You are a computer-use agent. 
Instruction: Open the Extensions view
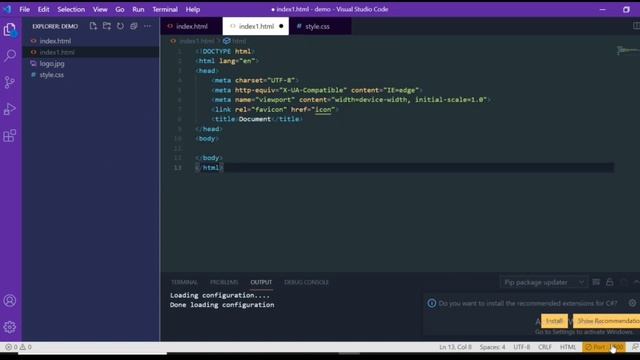(x=10, y=136)
